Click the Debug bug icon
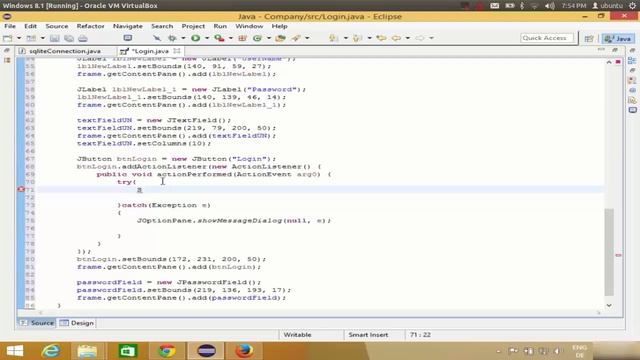The image size is (640, 360). [172, 38]
